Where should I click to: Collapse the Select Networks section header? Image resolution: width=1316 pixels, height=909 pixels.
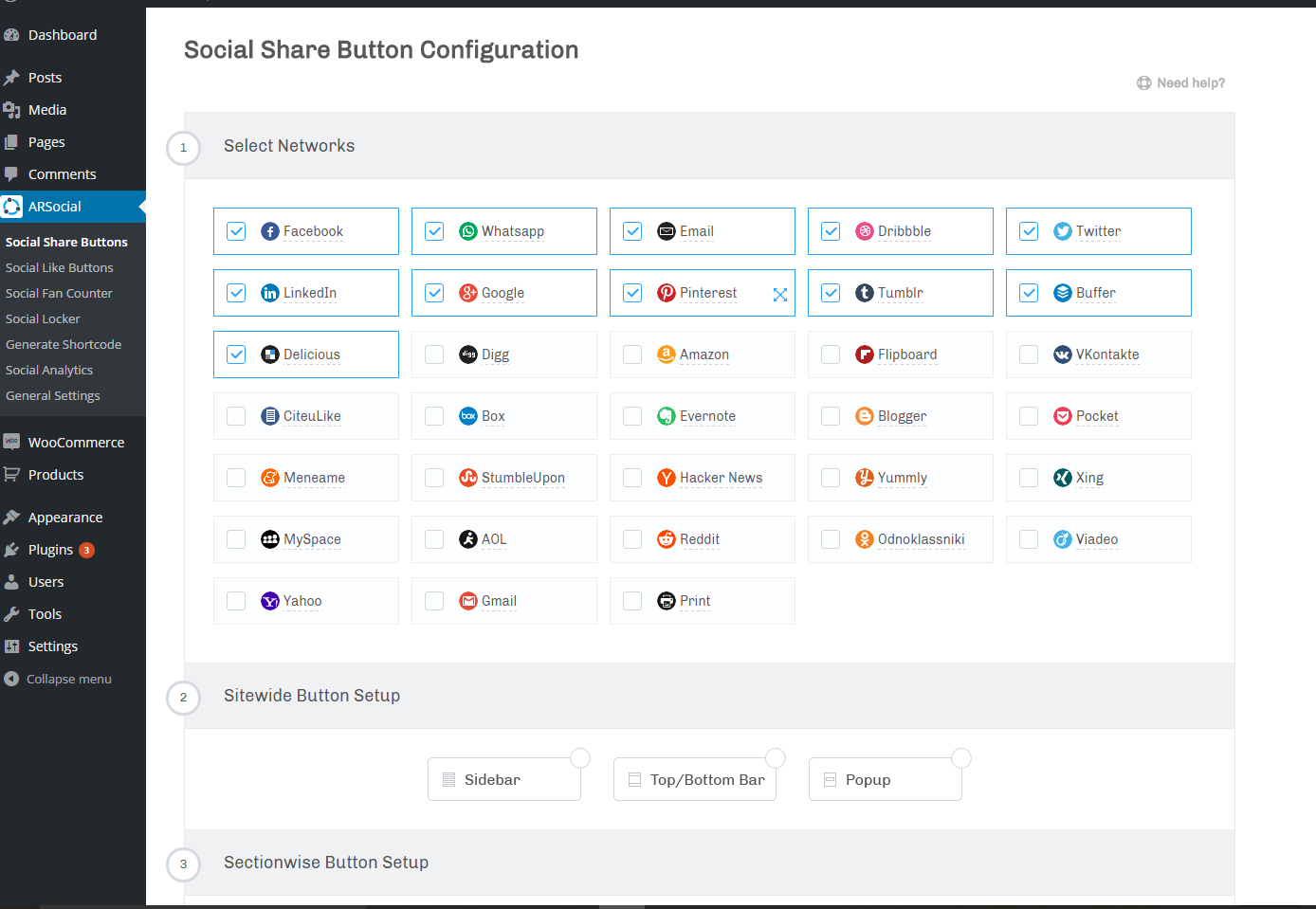coord(289,146)
